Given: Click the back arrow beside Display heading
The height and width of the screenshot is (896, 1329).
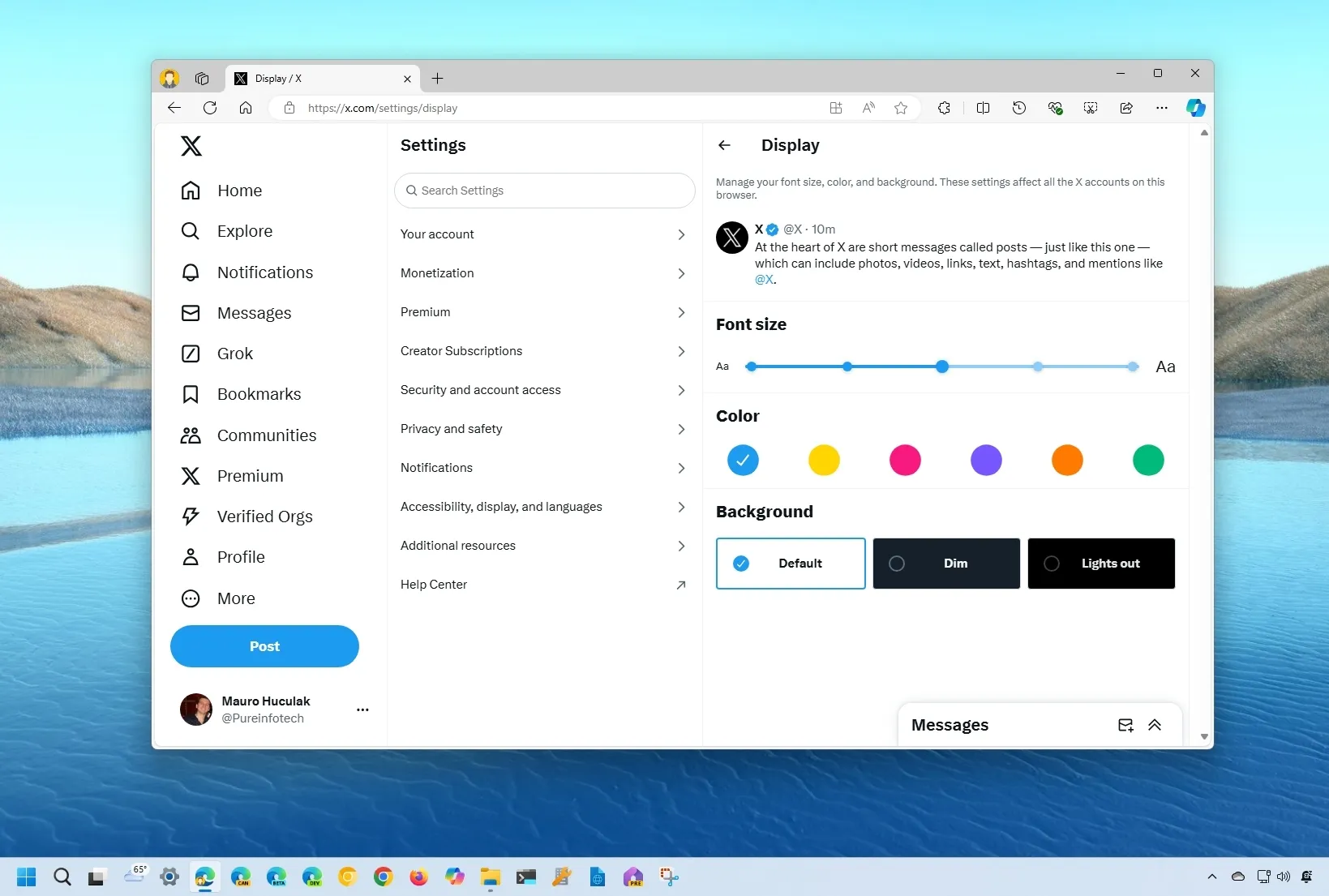Looking at the screenshot, I should [724, 145].
